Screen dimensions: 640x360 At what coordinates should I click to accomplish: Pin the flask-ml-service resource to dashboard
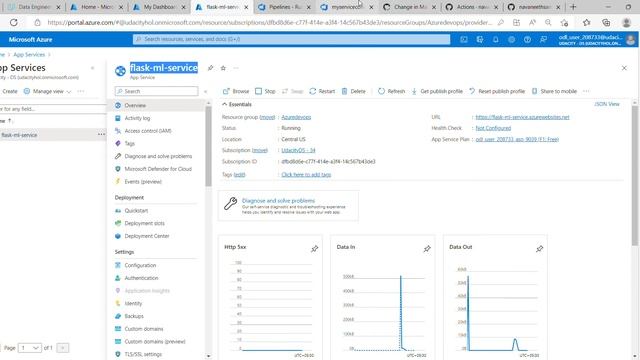click(x=210, y=68)
